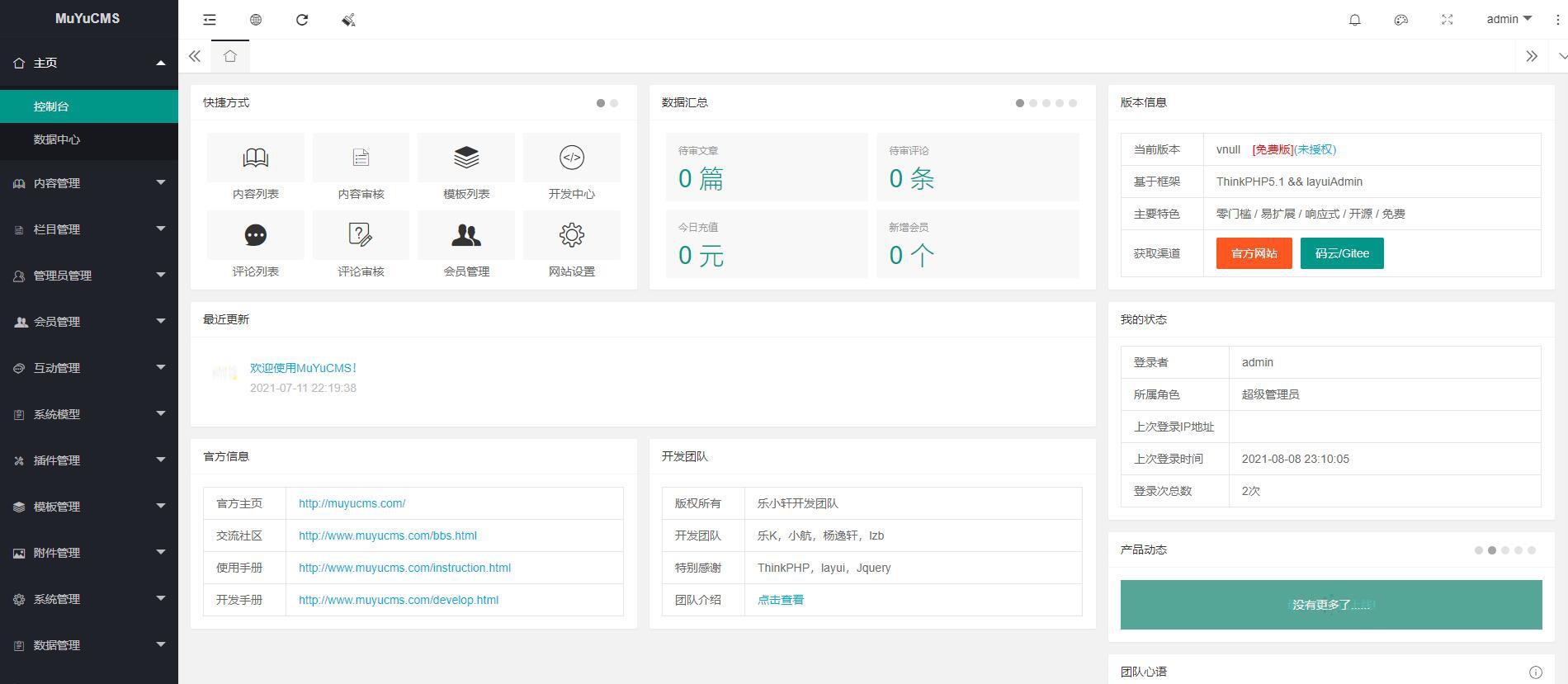
Task: Open the 码云/Gitee button
Action: pyautogui.click(x=1341, y=253)
